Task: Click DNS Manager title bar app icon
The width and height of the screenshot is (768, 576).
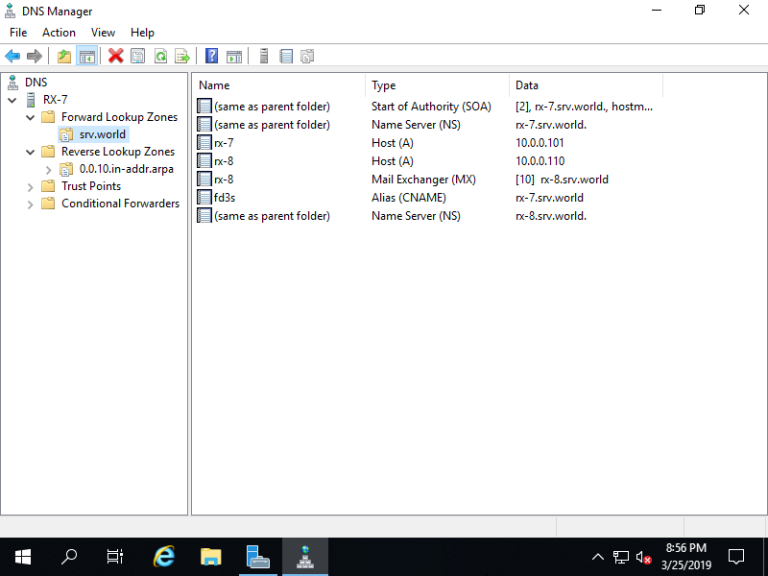Action: click(10, 11)
